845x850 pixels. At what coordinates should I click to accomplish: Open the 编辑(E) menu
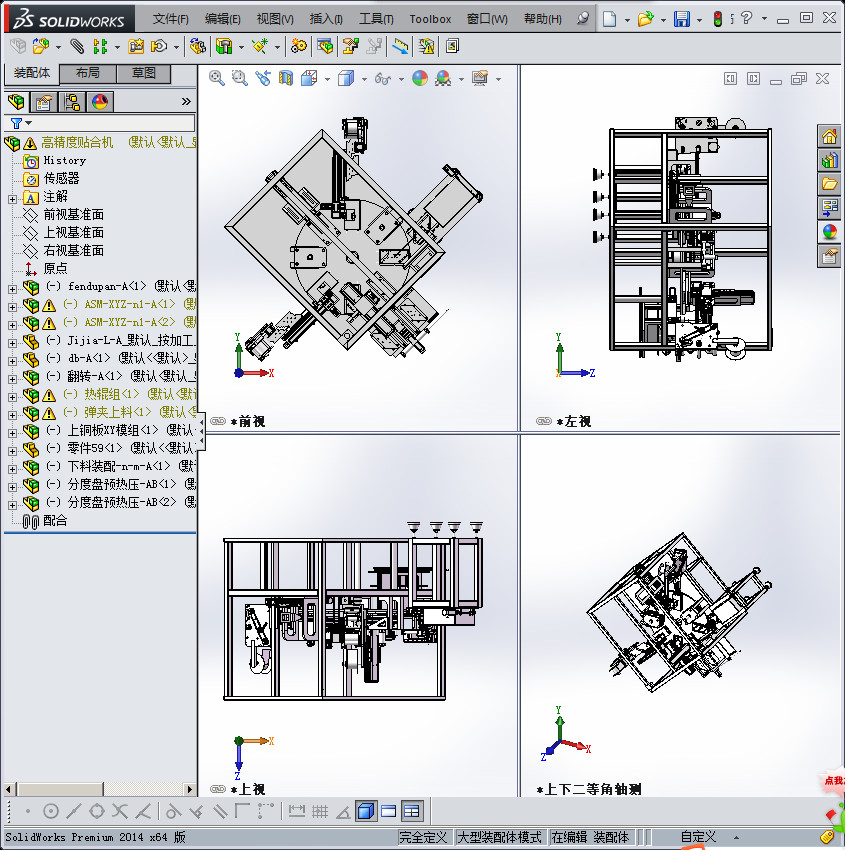click(x=223, y=19)
